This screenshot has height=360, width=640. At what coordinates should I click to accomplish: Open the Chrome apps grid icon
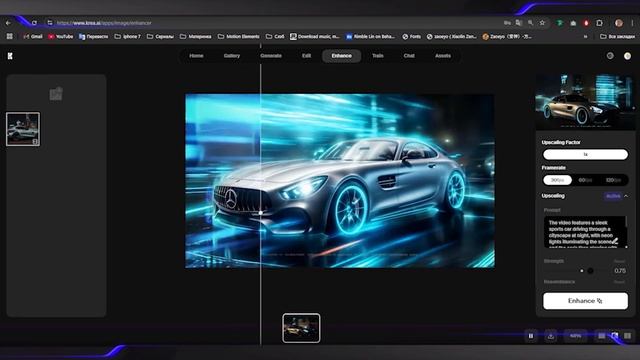[9, 36]
